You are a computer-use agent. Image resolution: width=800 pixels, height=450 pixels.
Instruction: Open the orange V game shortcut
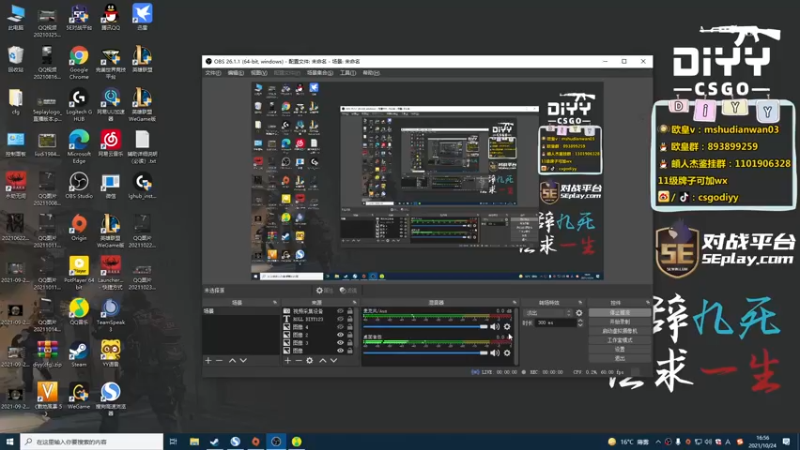click(47, 396)
